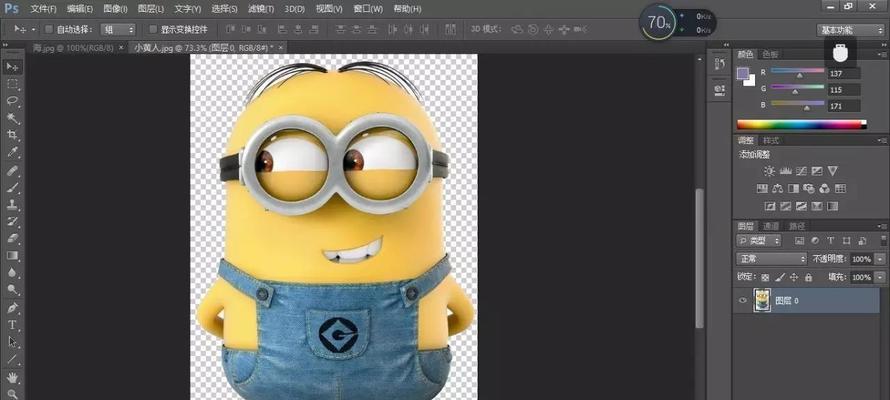Select the Magic Wand tool
This screenshot has width=890, height=400.
pos(12,118)
